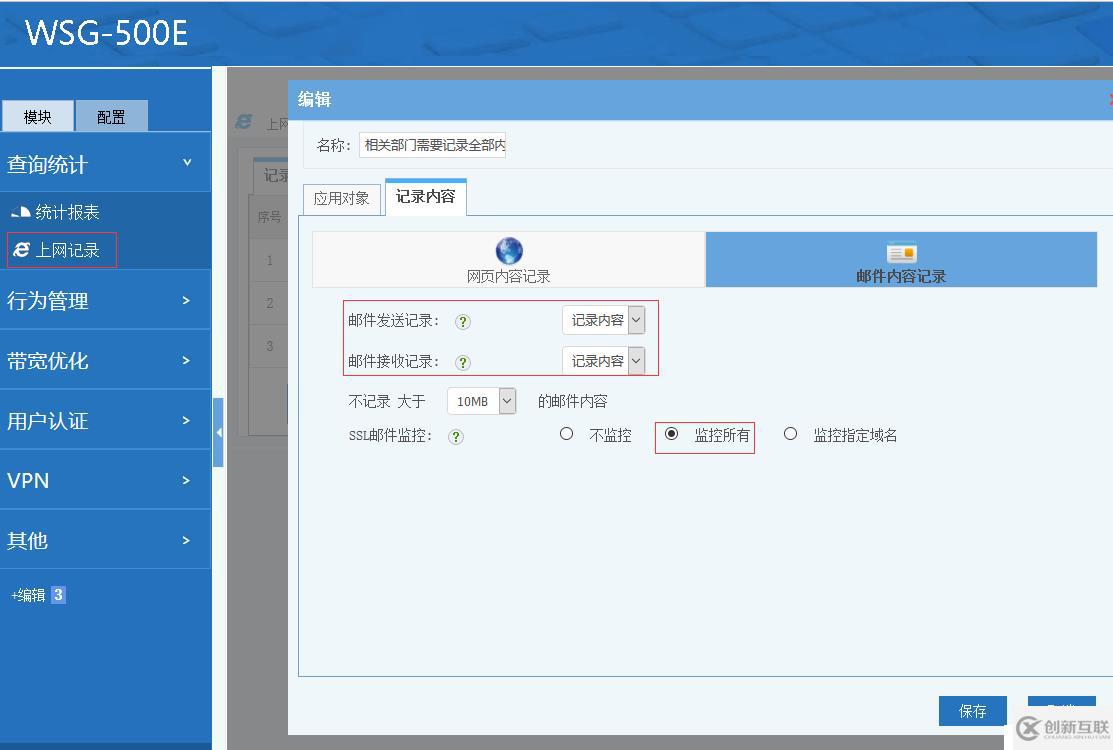Collapse the left sidebar with the arrow handle

[x=219, y=432]
